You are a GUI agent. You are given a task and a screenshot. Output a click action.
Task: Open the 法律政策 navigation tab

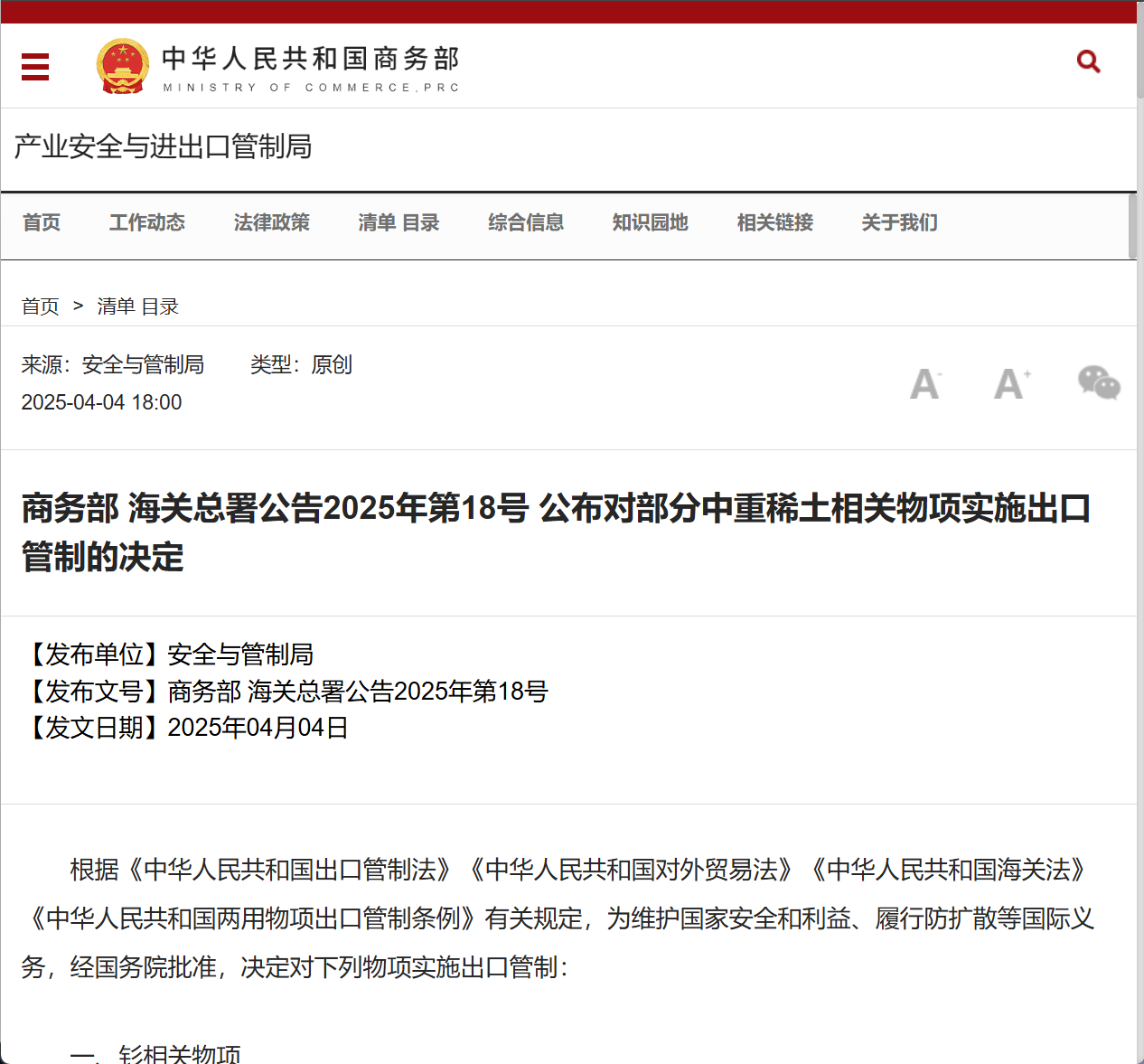pyautogui.click(x=272, y=222)
